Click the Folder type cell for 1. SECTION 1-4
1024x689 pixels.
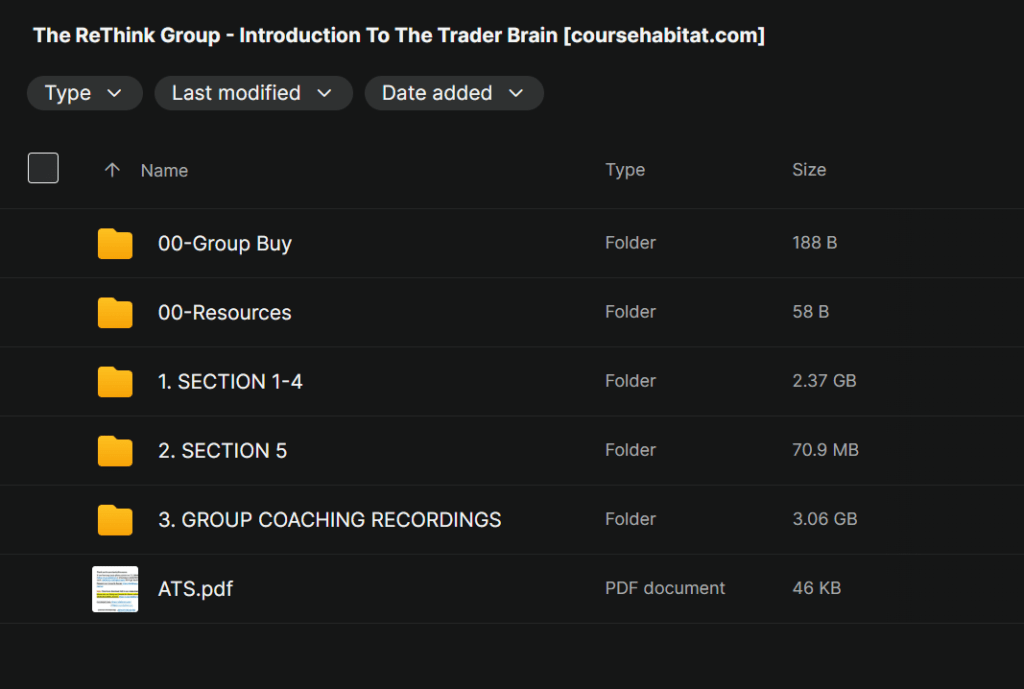[630, 381]
